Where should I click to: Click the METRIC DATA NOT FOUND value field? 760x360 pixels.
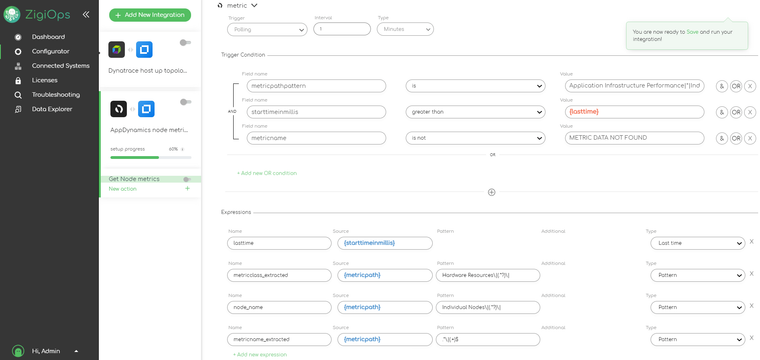pos(634,138)
